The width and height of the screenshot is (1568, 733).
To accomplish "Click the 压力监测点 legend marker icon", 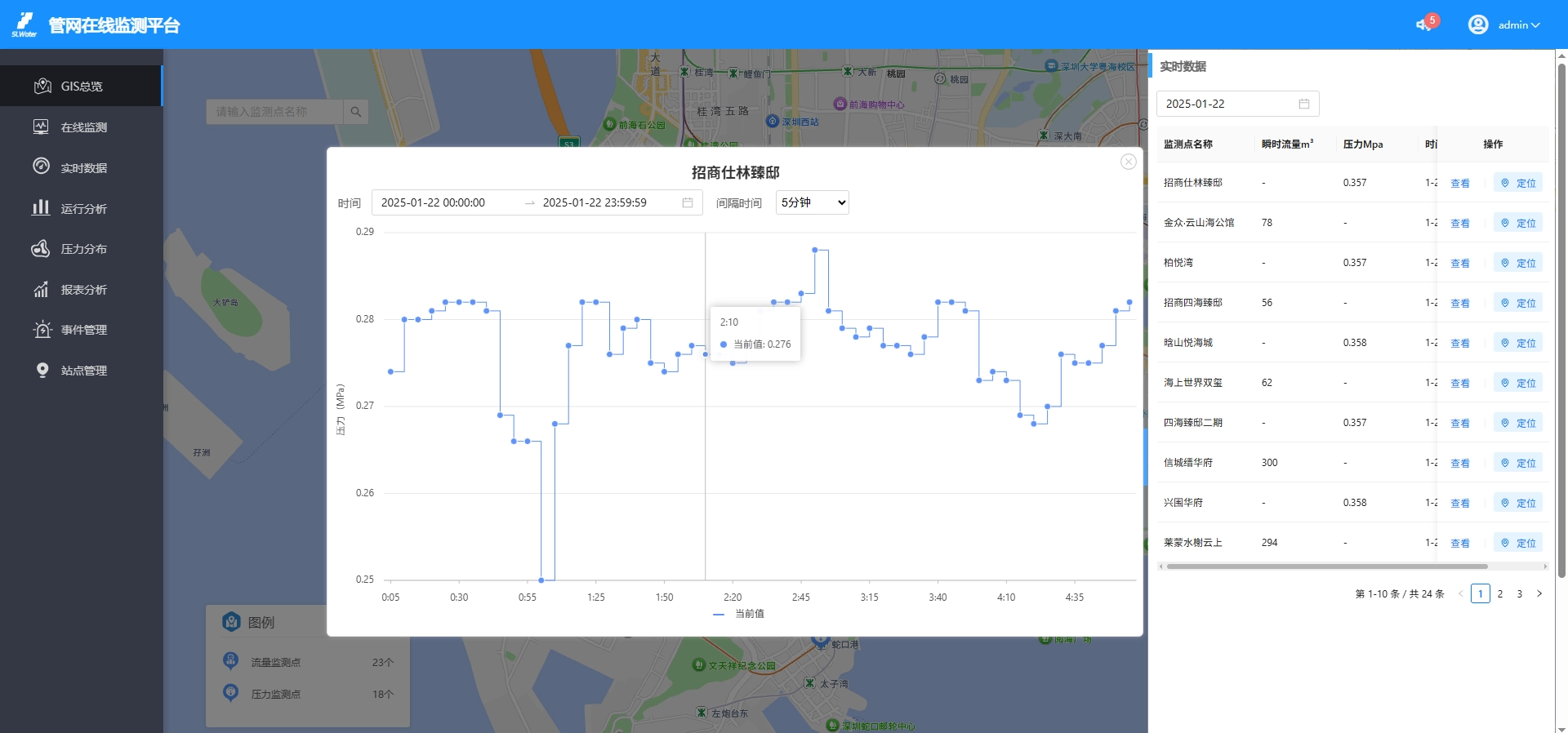I will click(231, 693).
